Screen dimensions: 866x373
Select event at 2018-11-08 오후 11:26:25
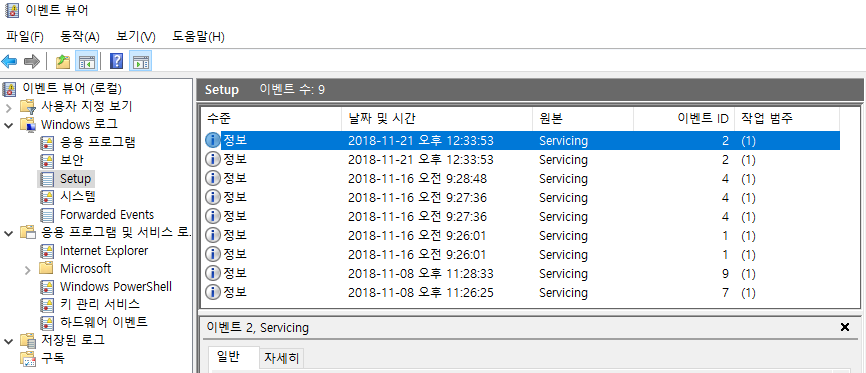point(520,292)
